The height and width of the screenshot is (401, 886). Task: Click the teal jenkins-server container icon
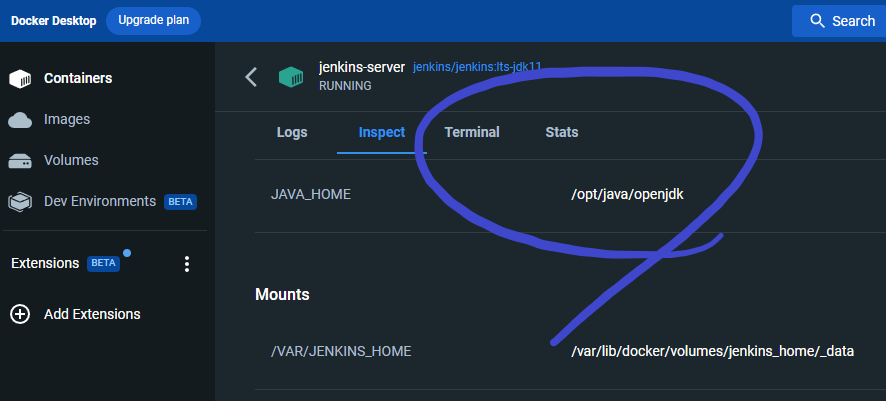pos(291,77)
